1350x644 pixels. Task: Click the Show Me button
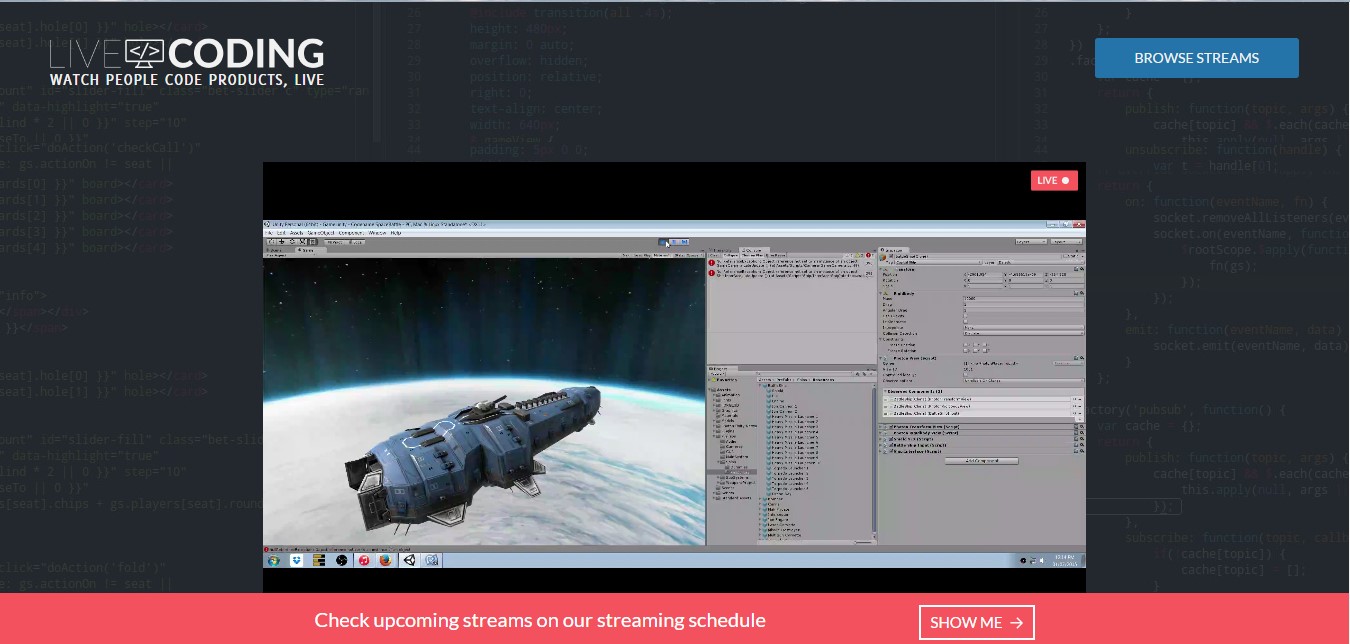click(x=976, y=622)
